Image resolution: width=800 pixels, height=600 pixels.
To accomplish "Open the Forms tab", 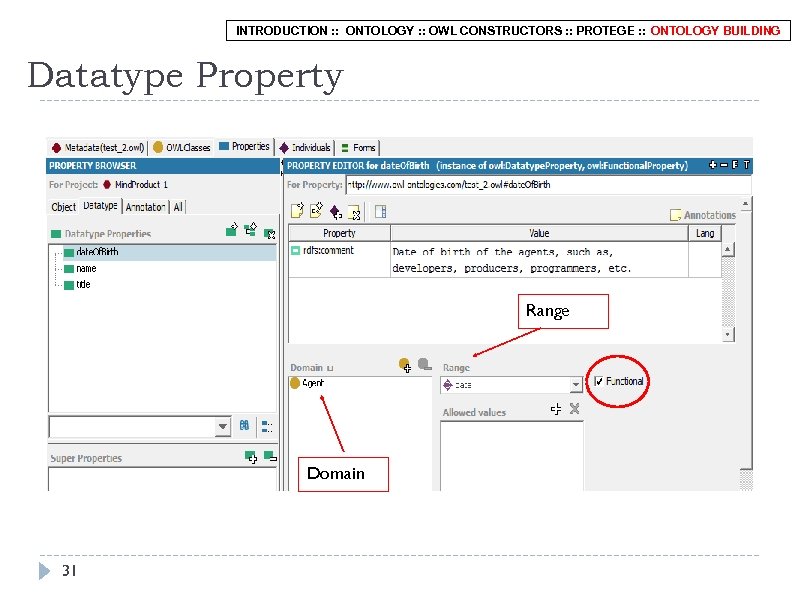I will click(x=358, y=147).
